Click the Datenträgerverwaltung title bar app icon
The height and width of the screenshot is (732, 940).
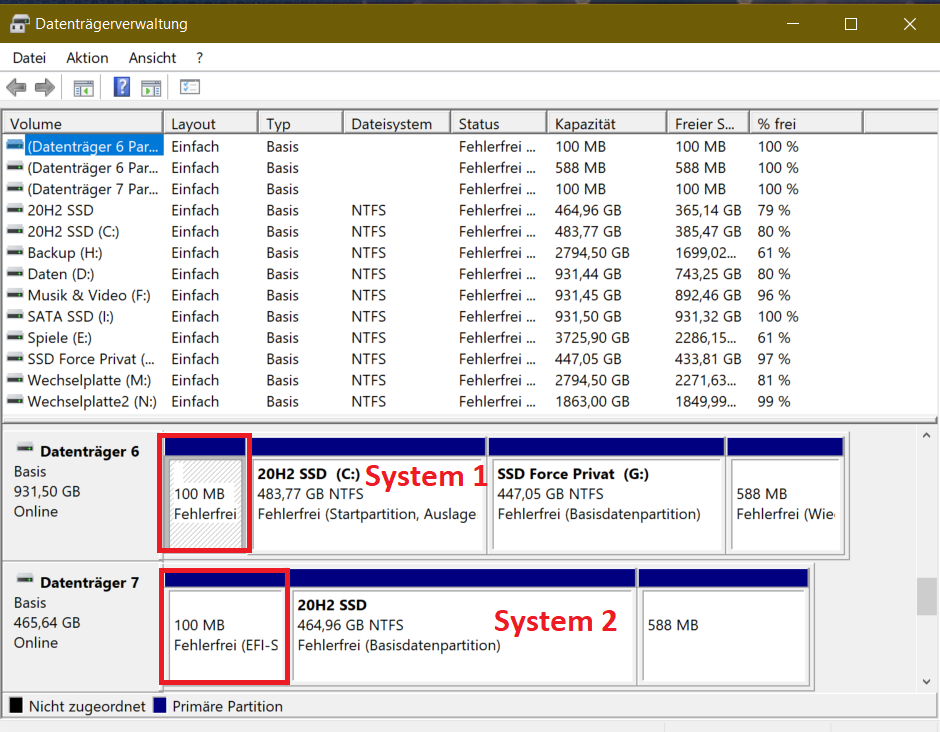tap(19, 24)
